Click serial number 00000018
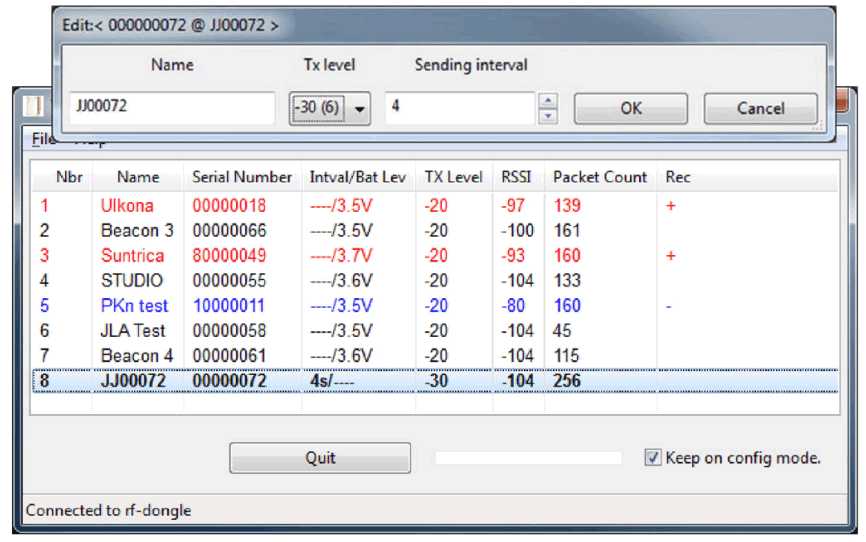Image resolution: width=866 pixels, height=542 pixels. [229, 206]
